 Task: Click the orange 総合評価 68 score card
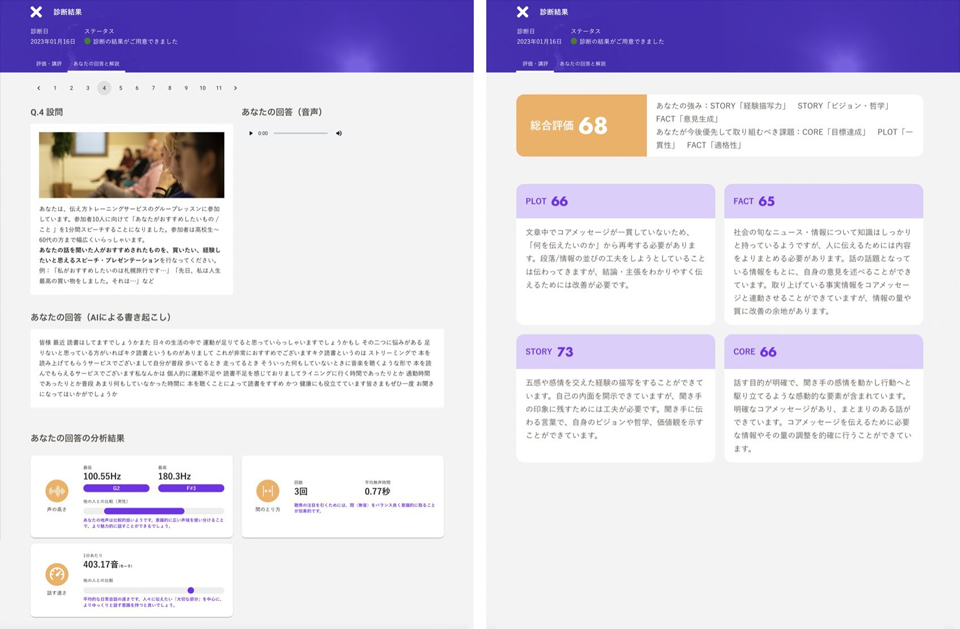(582, 126)
